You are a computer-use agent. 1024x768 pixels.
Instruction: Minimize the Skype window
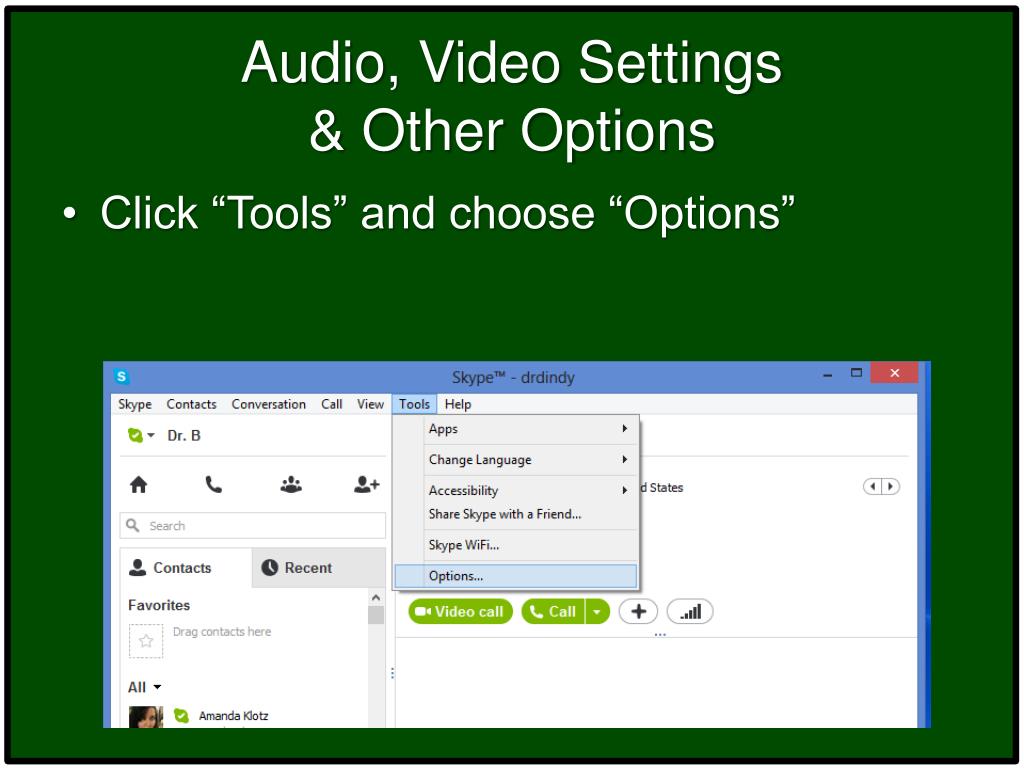click(827, 374)
